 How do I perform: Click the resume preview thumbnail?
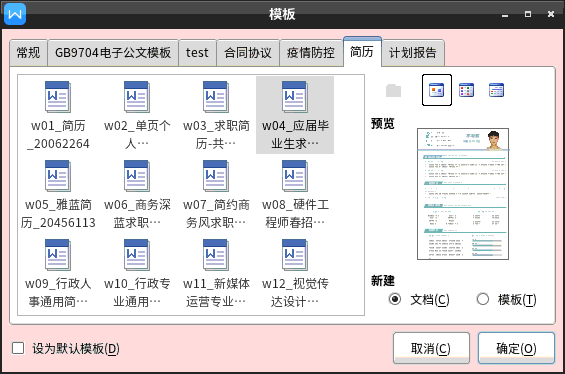[x=463, y=194]
